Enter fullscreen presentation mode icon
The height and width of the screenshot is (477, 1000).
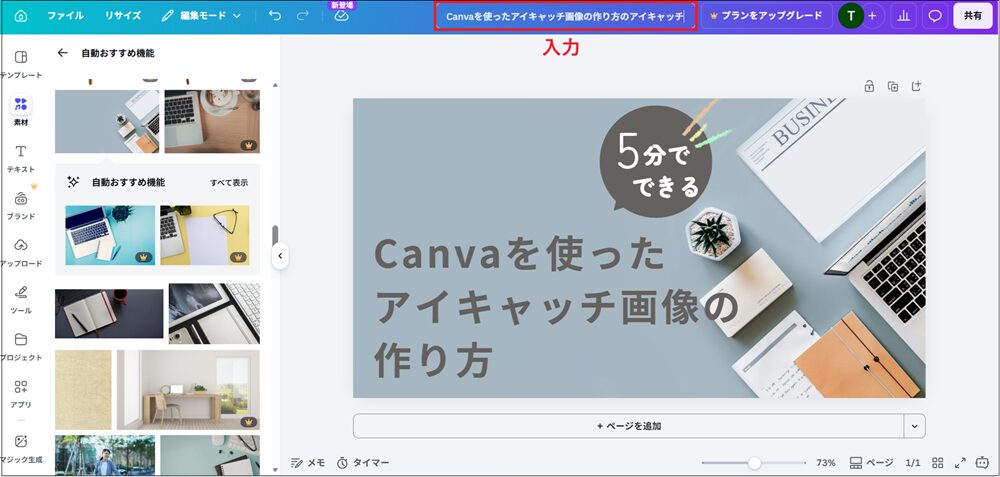point(960,463)
